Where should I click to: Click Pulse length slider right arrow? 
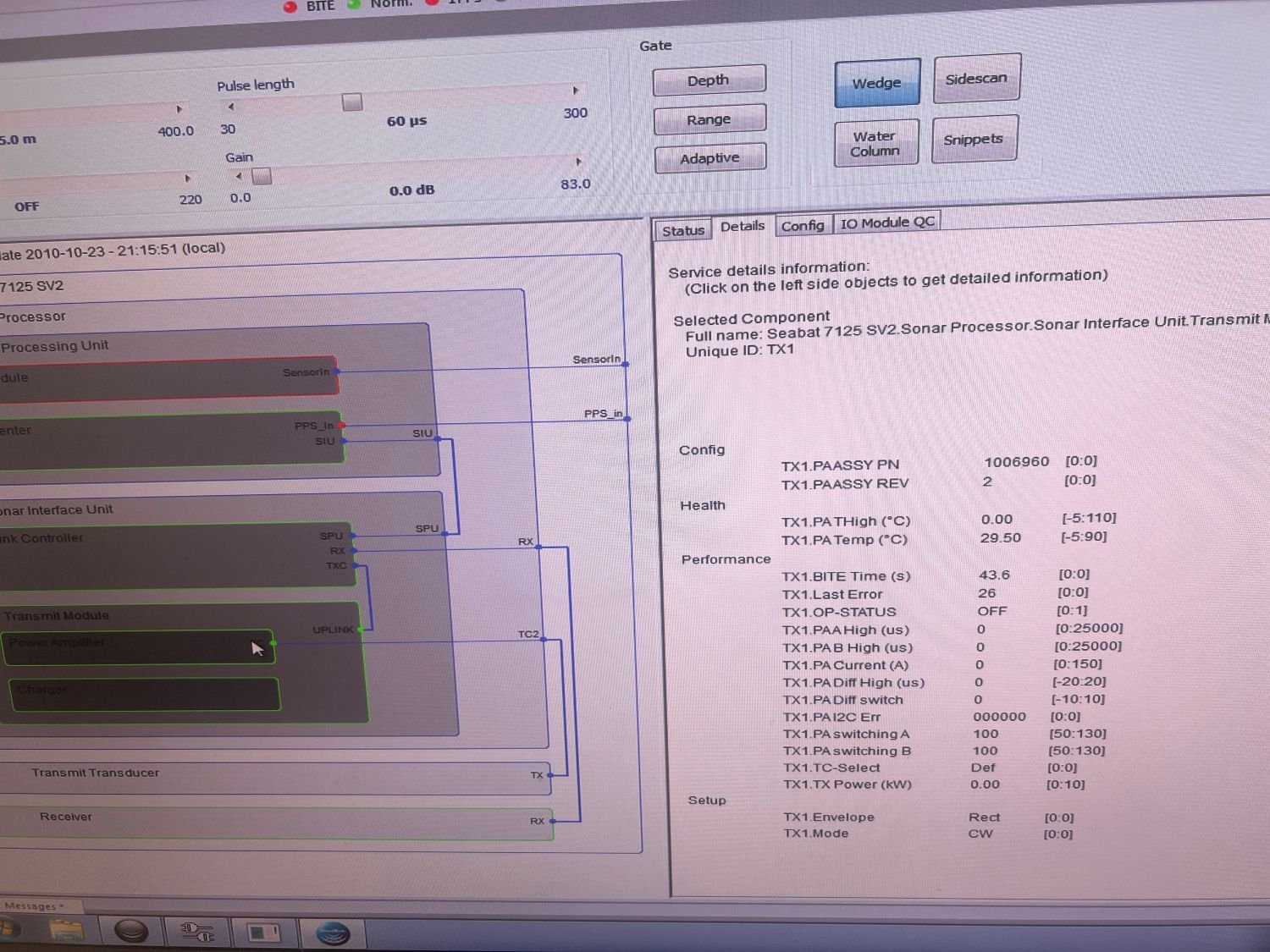click(x=576, y=91)
